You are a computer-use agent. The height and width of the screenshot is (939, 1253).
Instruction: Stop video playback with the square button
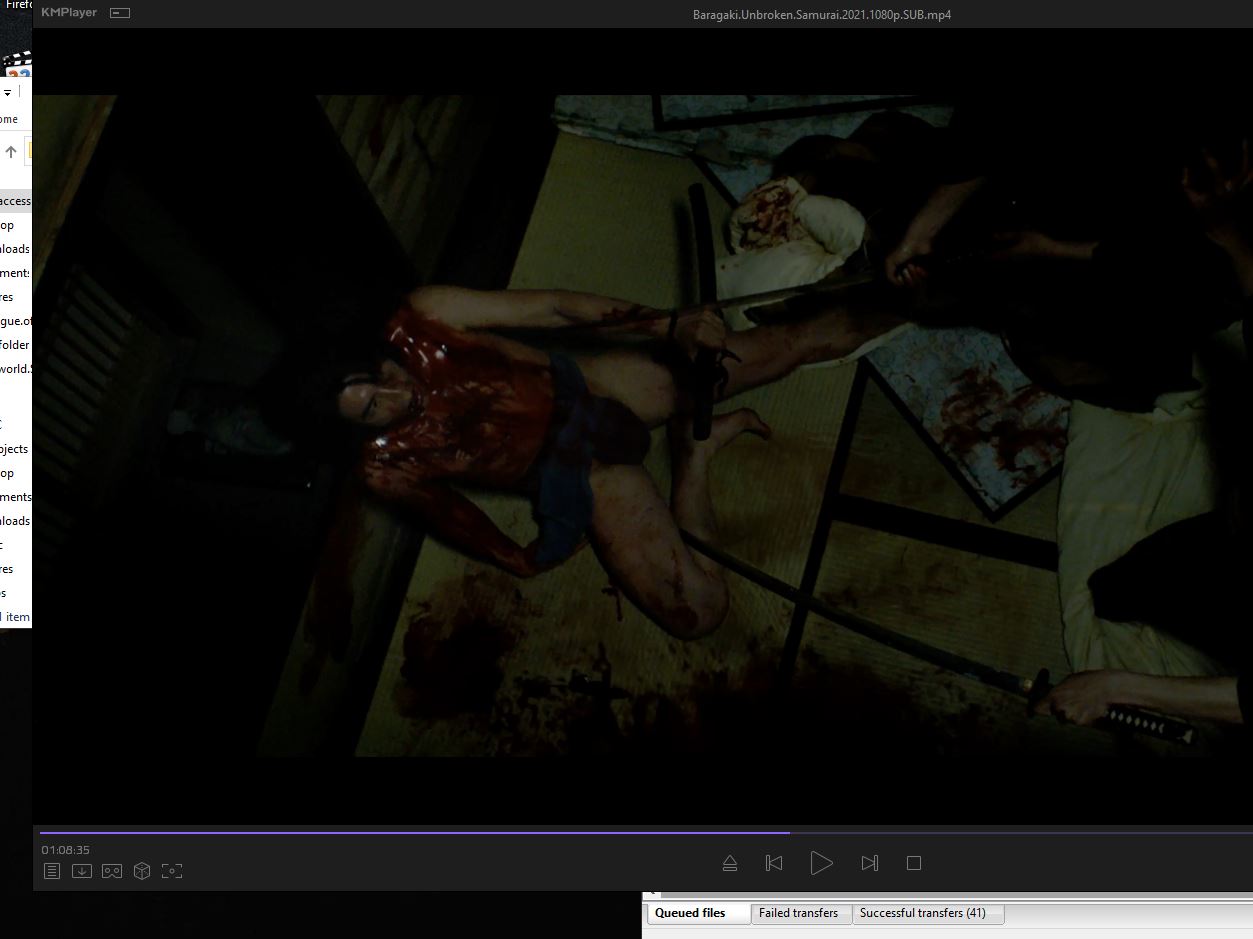click(x=913, y=863)
